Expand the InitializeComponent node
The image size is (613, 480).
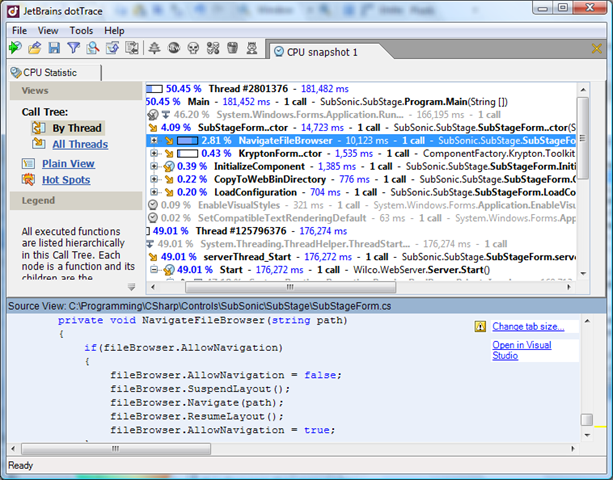(x=154, y=166)
